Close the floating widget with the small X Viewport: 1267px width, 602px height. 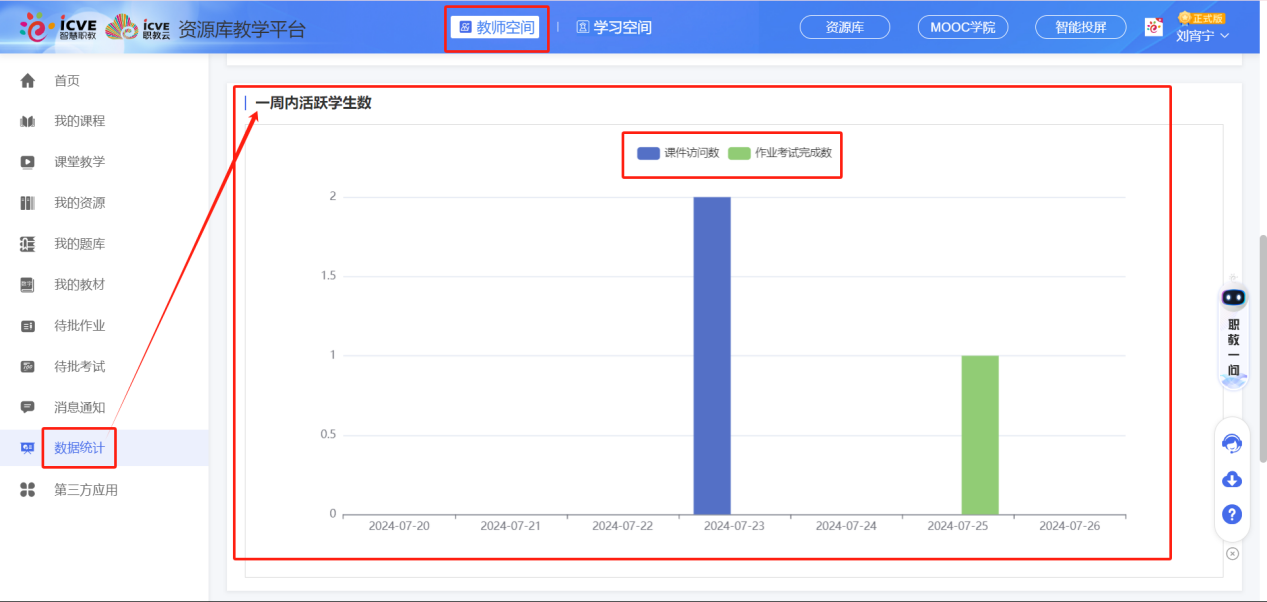click(1232, 553)
